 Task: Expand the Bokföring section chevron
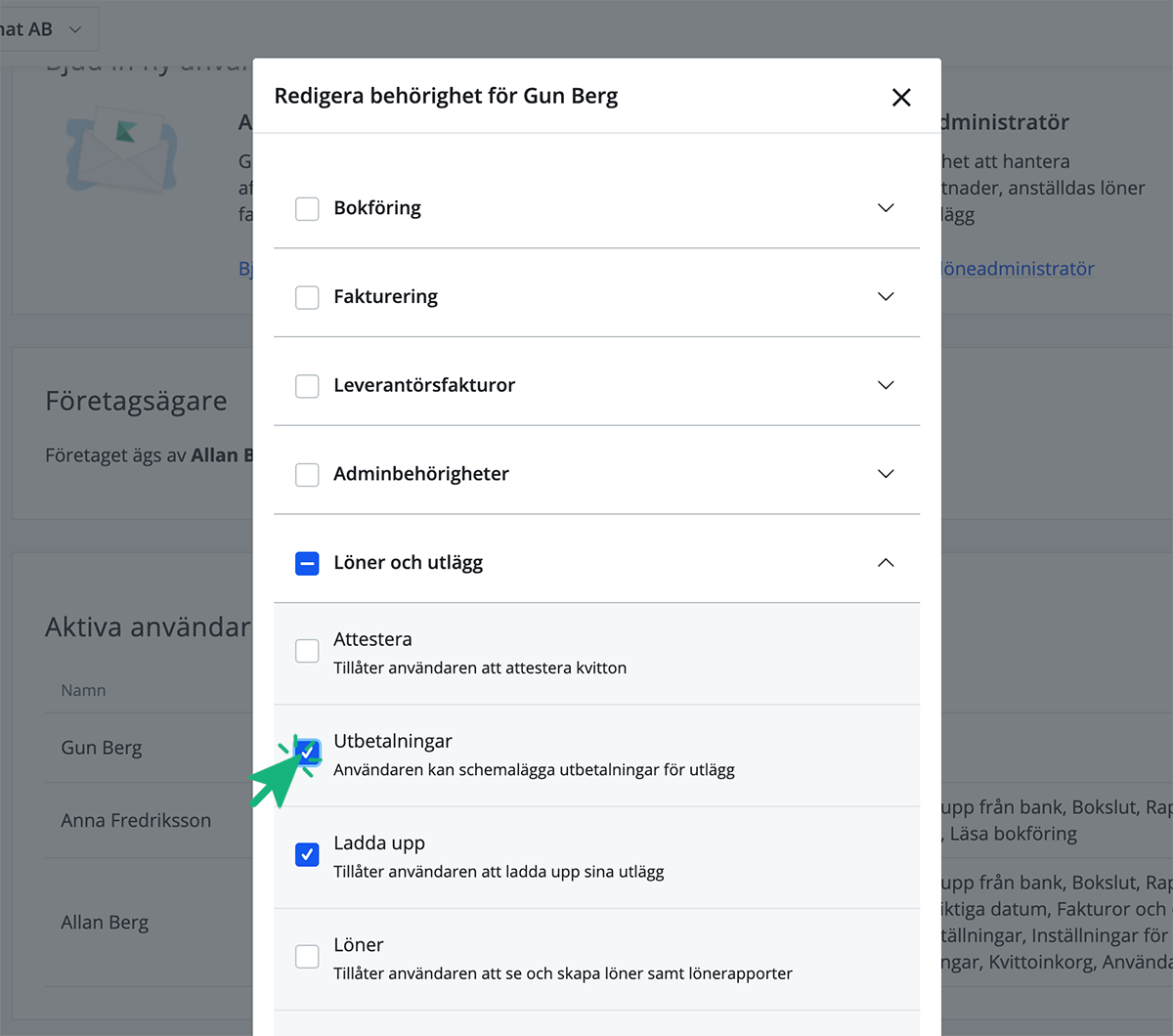tap(886, 208)
